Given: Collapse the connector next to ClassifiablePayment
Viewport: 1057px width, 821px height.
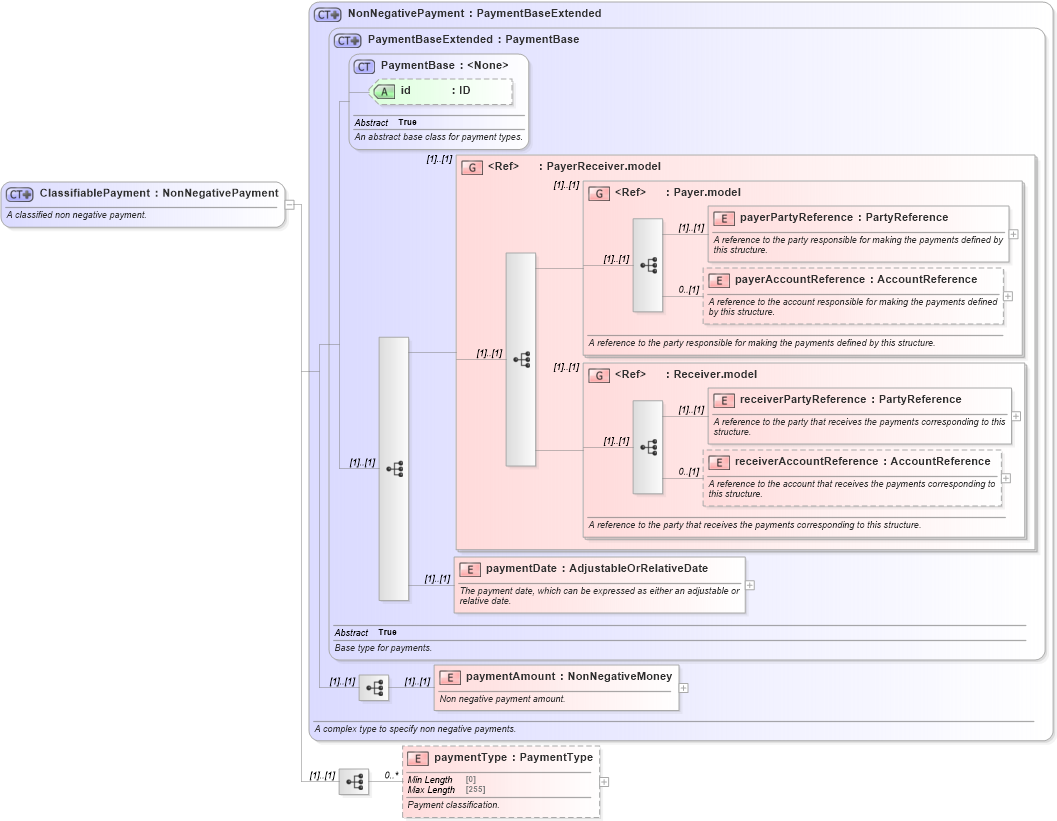Looking at the screenshot, I should point(289,205).
